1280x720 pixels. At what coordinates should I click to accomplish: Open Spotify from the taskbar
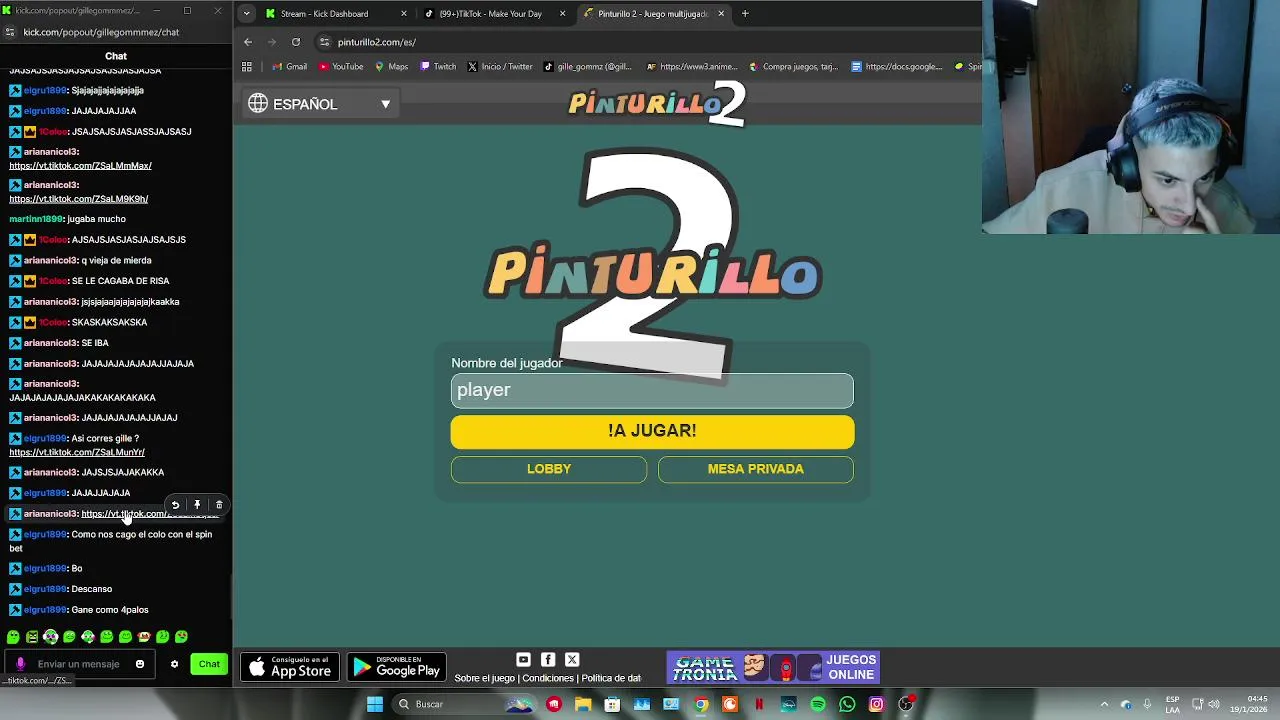[818, 704]
